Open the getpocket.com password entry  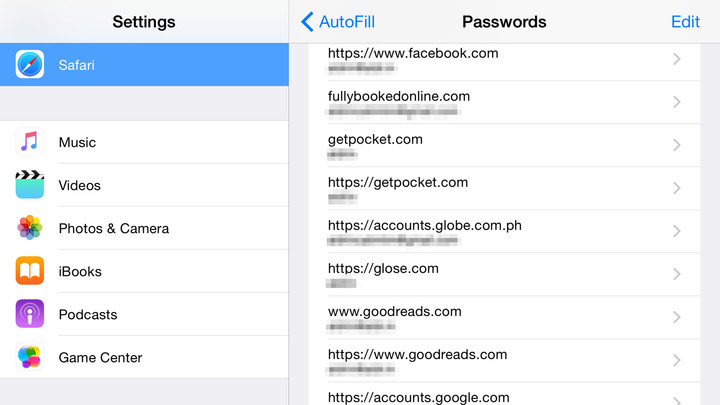point(504,145)
